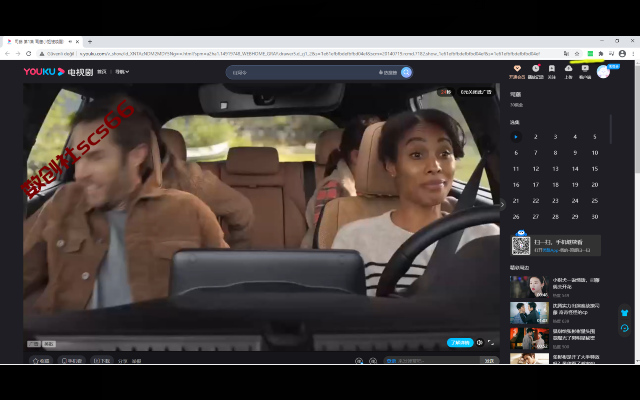
Task: Click the star collect button below player
Action: (x=40, y=361)
